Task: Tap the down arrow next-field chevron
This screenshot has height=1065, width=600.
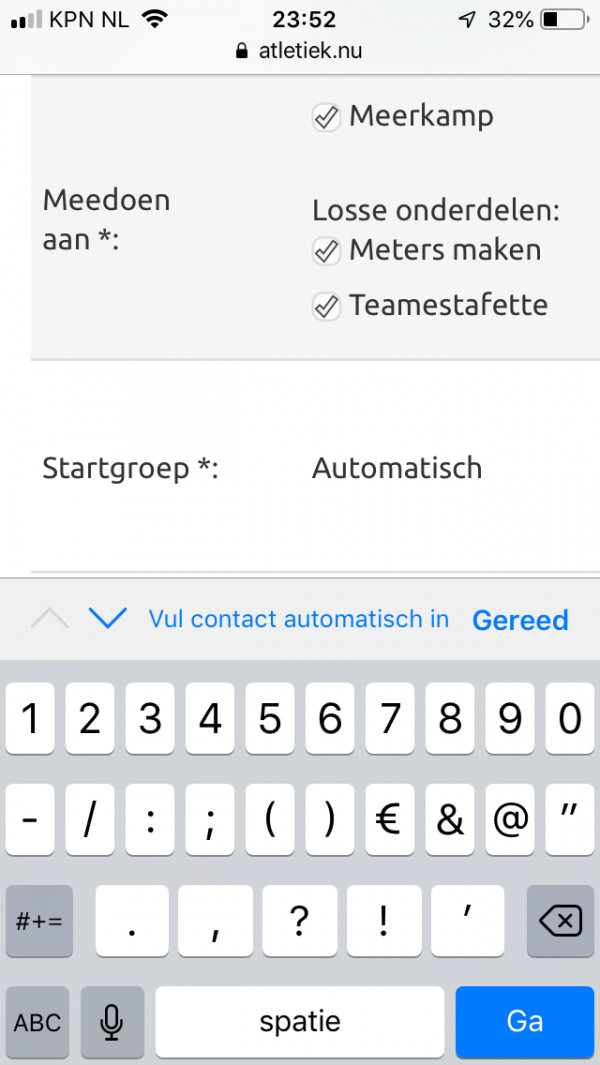Action: point(107,618)
